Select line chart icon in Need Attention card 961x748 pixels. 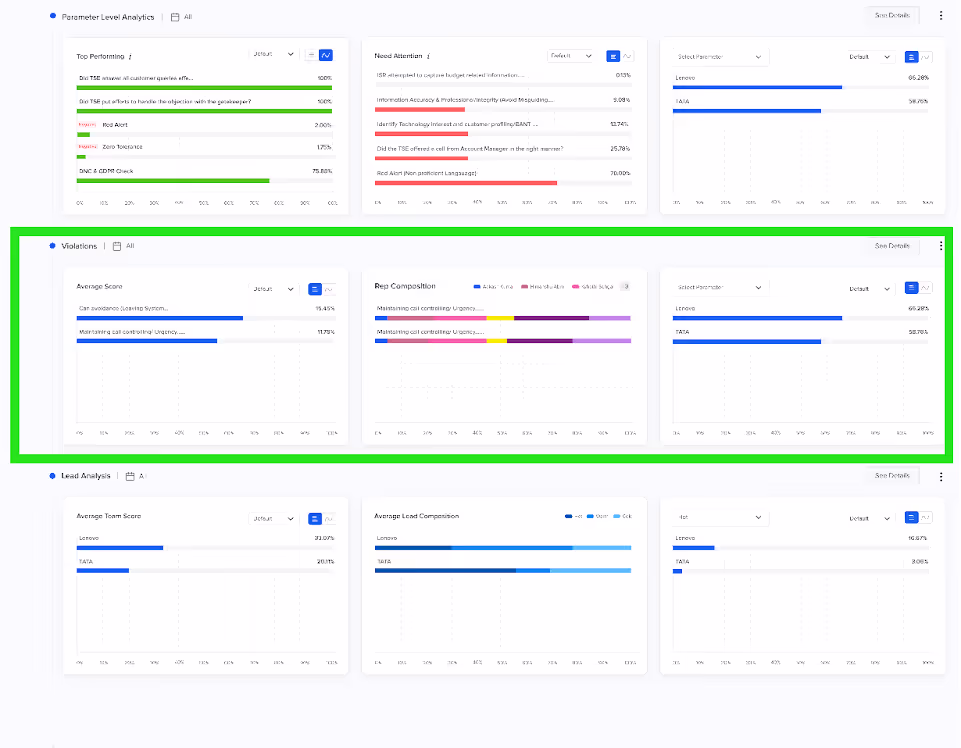(627, 56)
